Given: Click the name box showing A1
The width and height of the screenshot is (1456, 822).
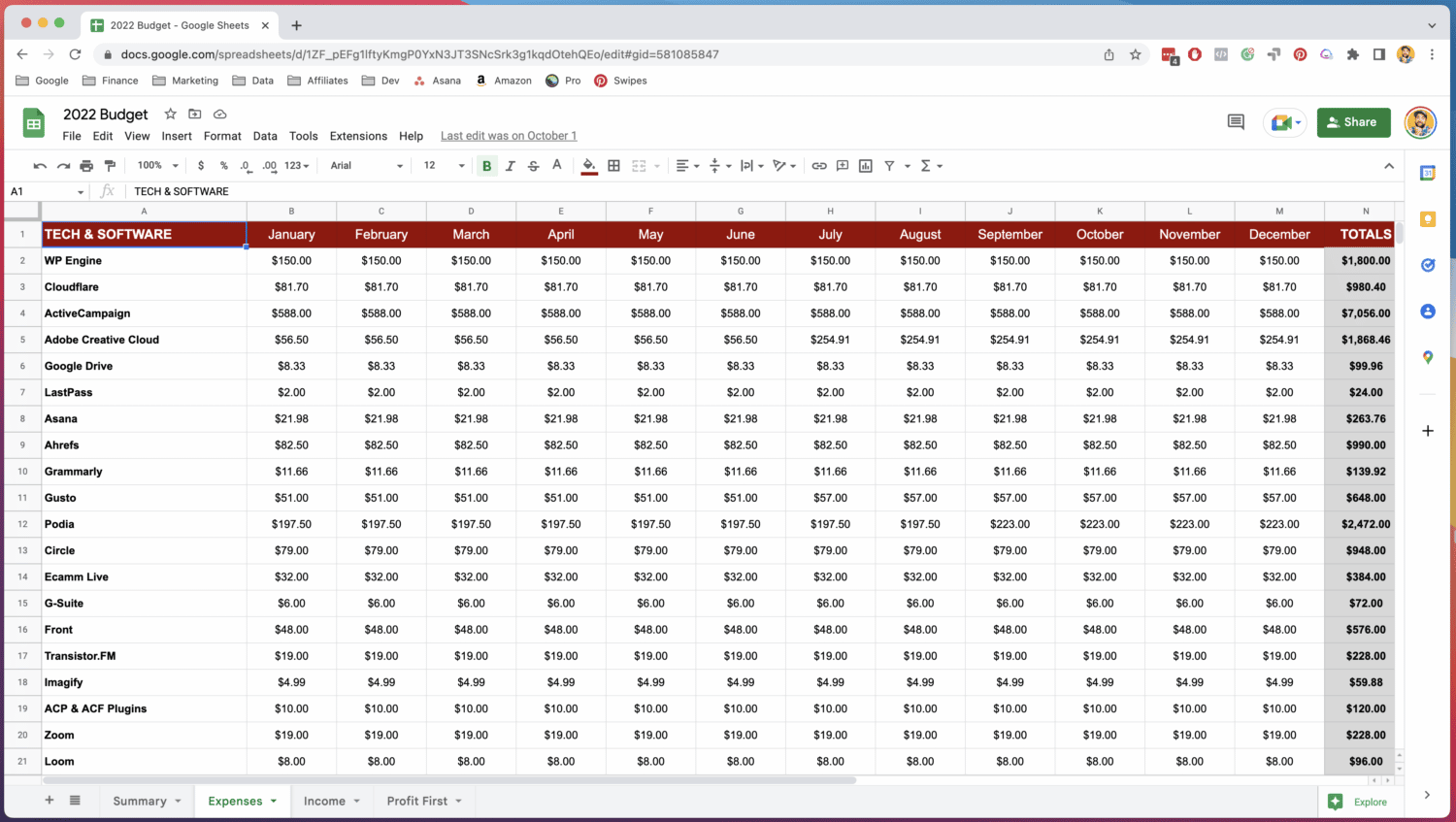Looking at the screenshot, I should (x=47, y=191).
